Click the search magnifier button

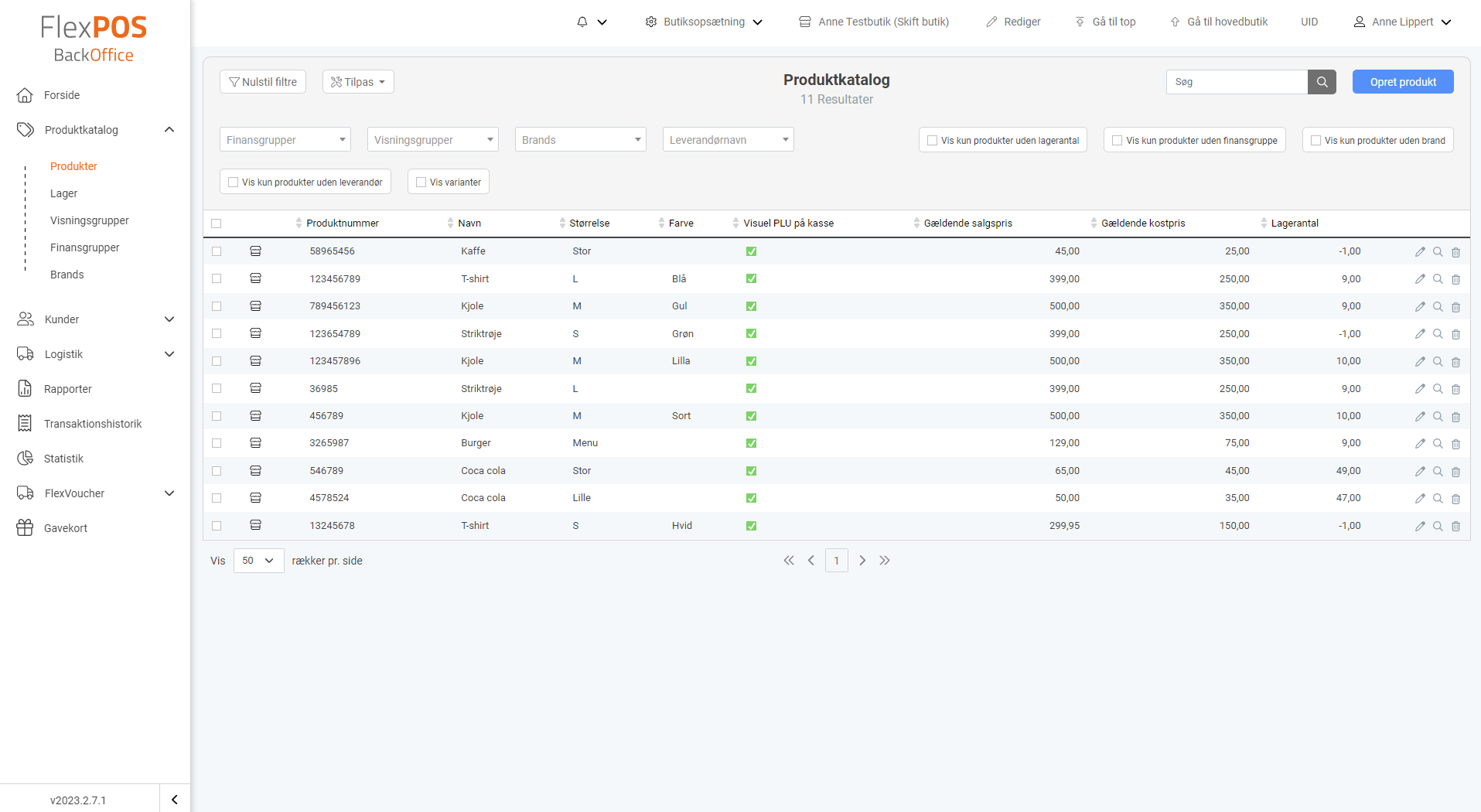tap(1321, 82)
